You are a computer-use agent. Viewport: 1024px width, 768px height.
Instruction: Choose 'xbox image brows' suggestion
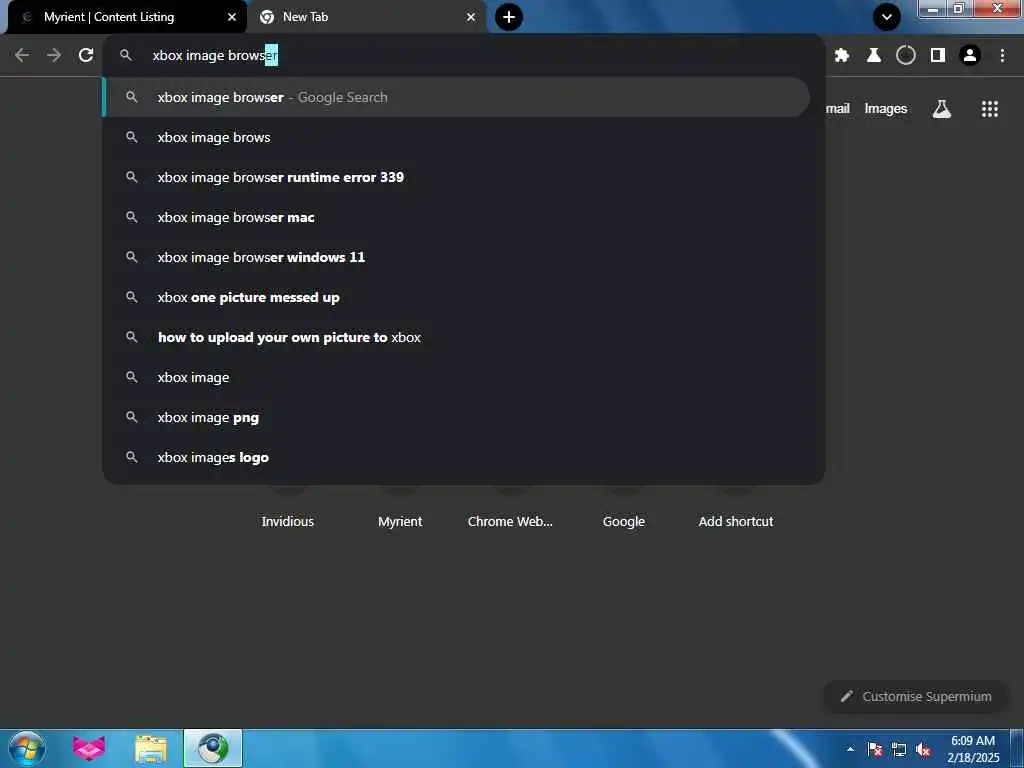coord(456,137)
